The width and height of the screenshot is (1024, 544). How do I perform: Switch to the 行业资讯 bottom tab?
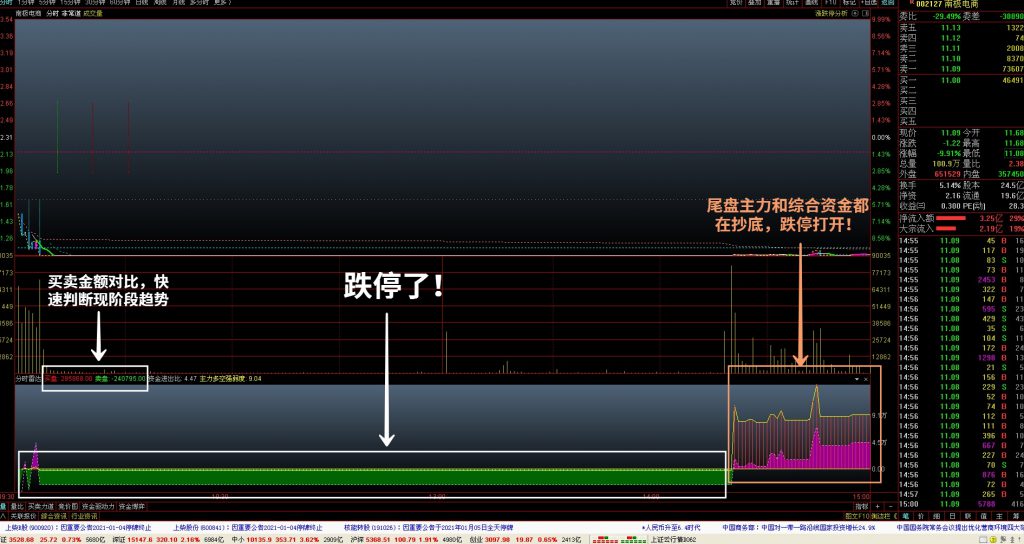[x=83, y=515]
